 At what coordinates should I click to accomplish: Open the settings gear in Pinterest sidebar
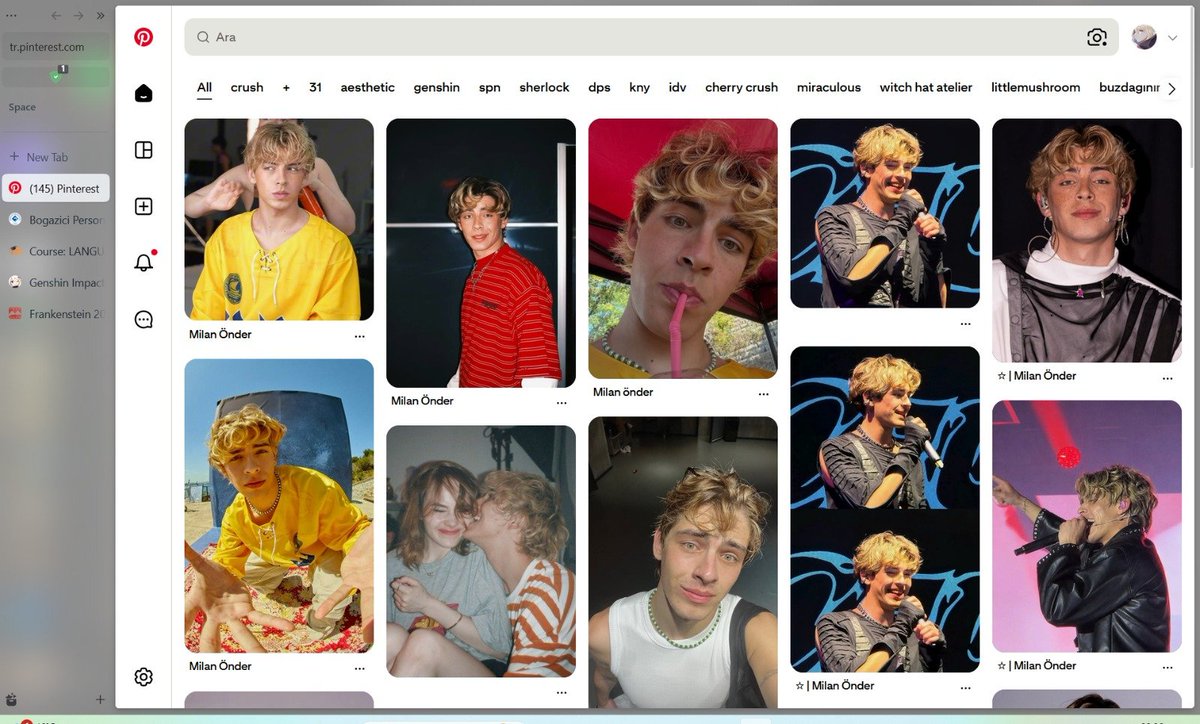144,677
